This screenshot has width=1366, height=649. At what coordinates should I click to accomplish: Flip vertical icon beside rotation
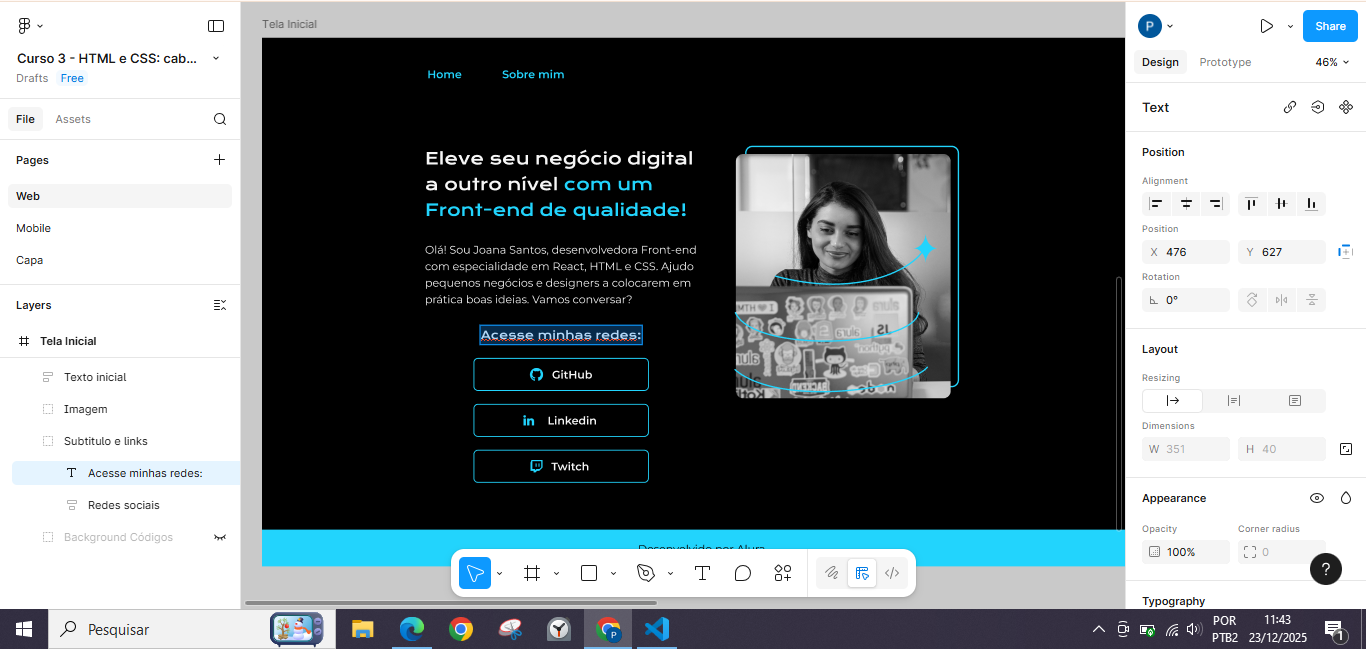[x=1311, y=300]
